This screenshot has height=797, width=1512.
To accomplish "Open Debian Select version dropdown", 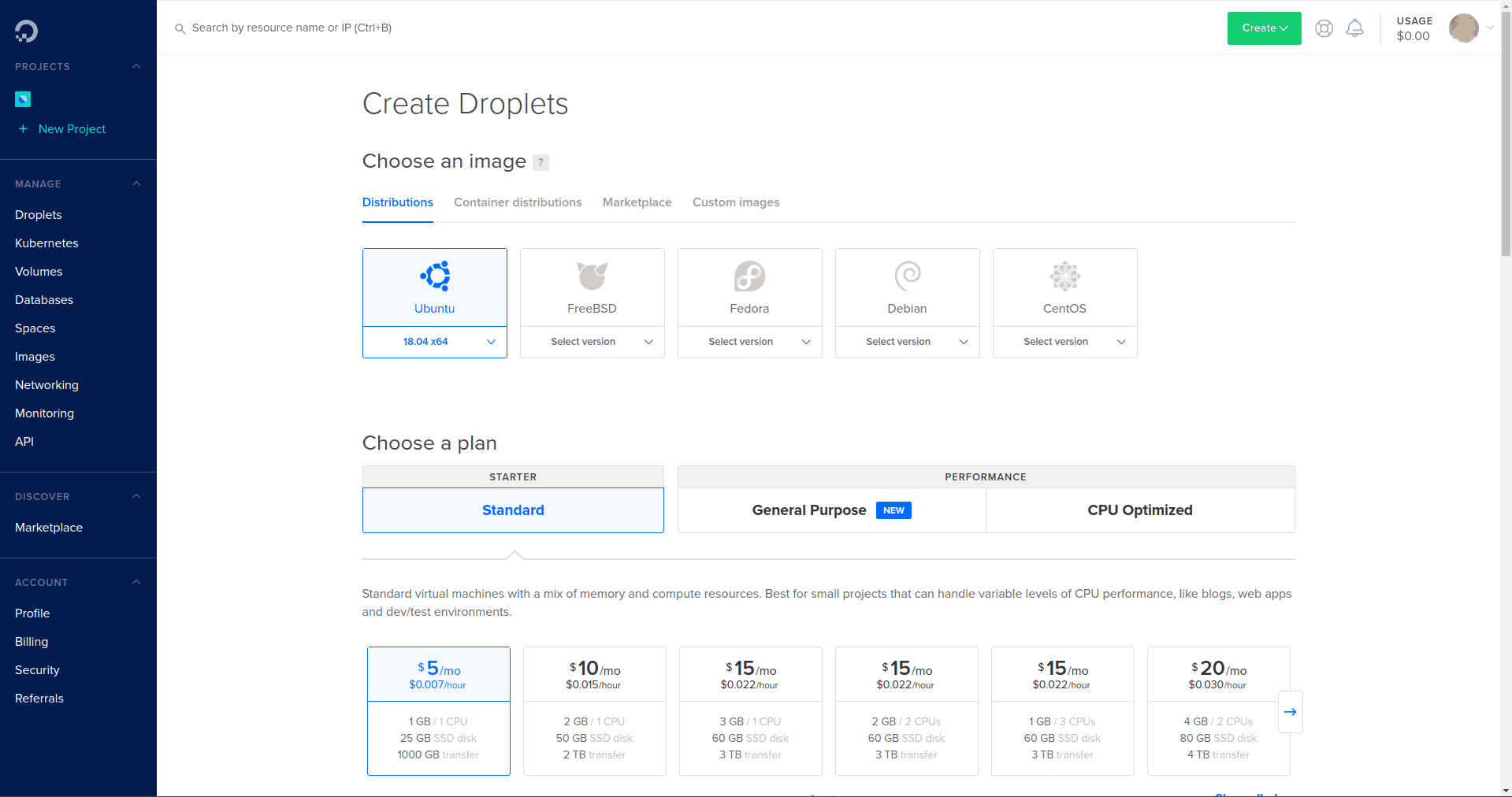I will pyautogui.click(x=908, y=342).
